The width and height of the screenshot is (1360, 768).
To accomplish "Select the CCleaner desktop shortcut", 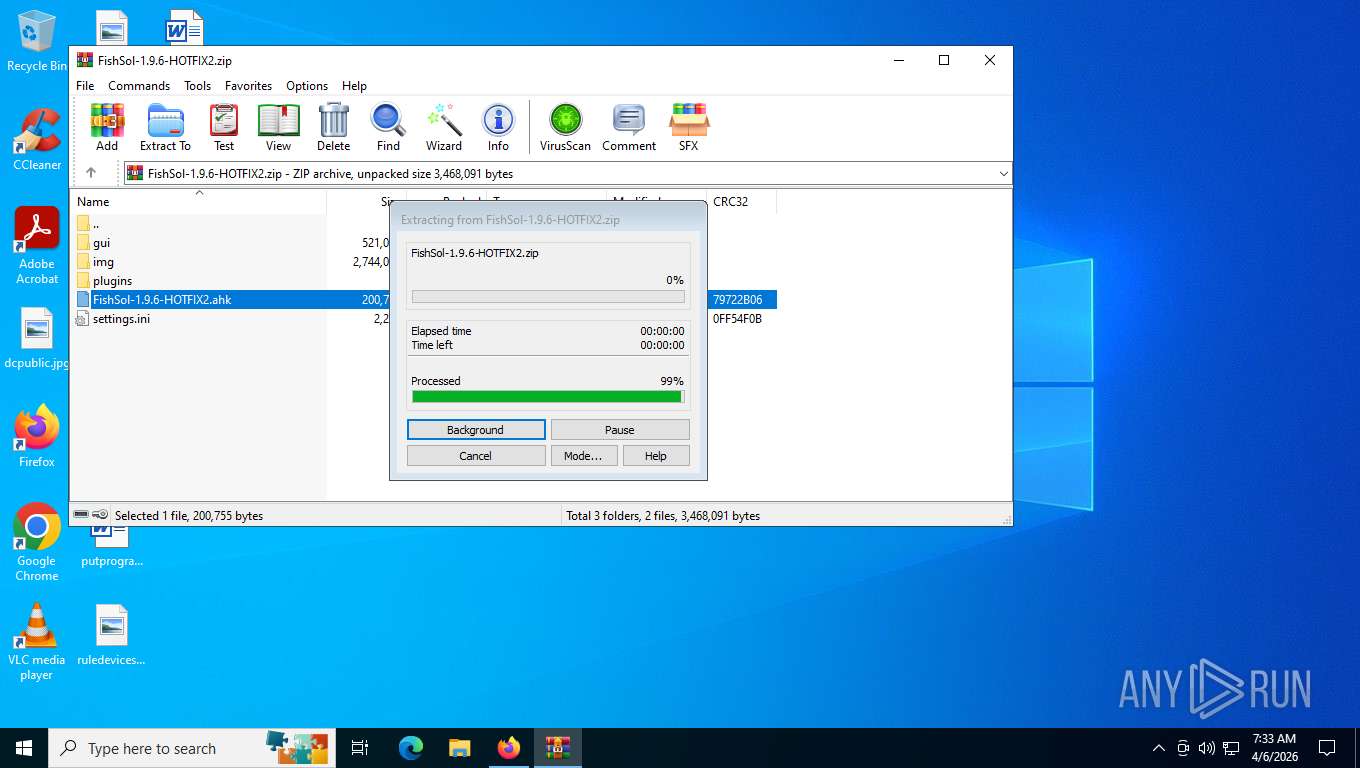I will (x=37, y=140).
